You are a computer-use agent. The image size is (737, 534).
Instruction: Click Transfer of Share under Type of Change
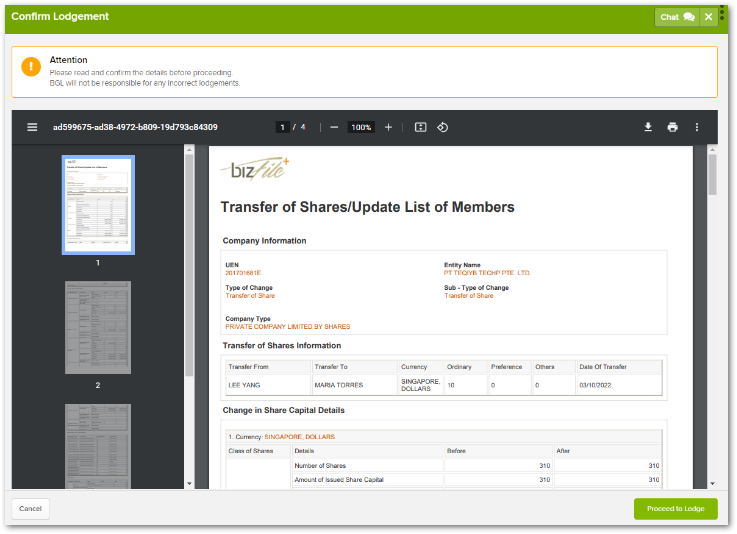(x=250, y=296)
